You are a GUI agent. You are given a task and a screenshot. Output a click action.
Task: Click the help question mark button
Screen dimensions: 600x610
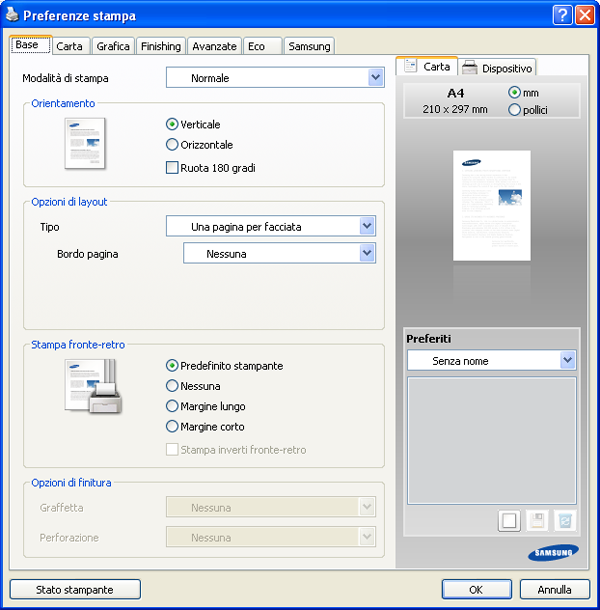(x=562, y=15)
